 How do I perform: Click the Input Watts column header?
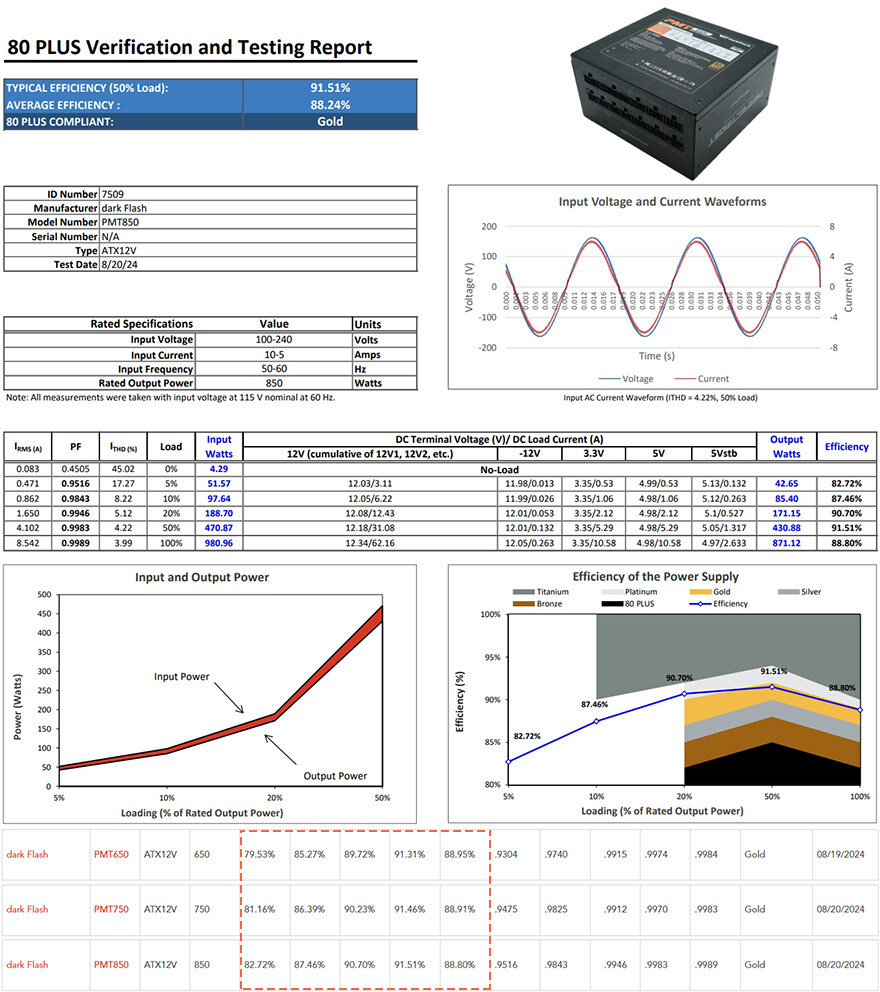click(218, 446)
